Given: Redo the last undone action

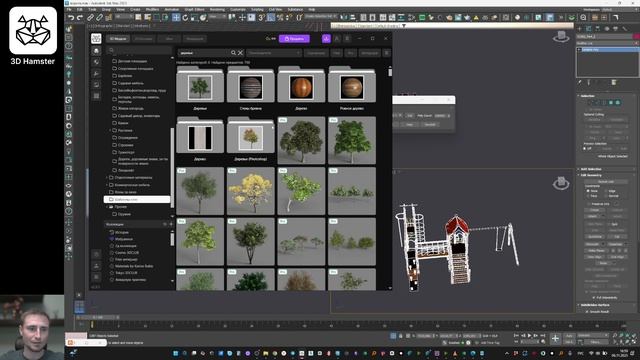Looking at the screenshot, I should [x=80, y=17].
